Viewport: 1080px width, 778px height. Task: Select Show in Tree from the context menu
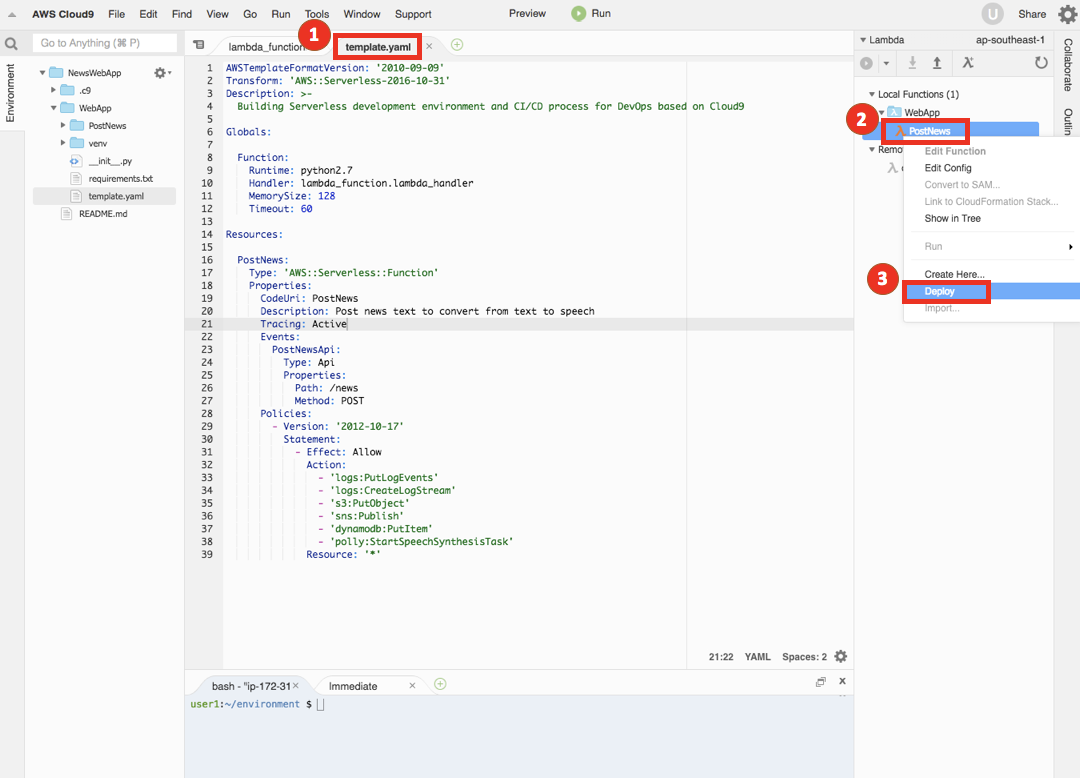(x=953, y=218)
